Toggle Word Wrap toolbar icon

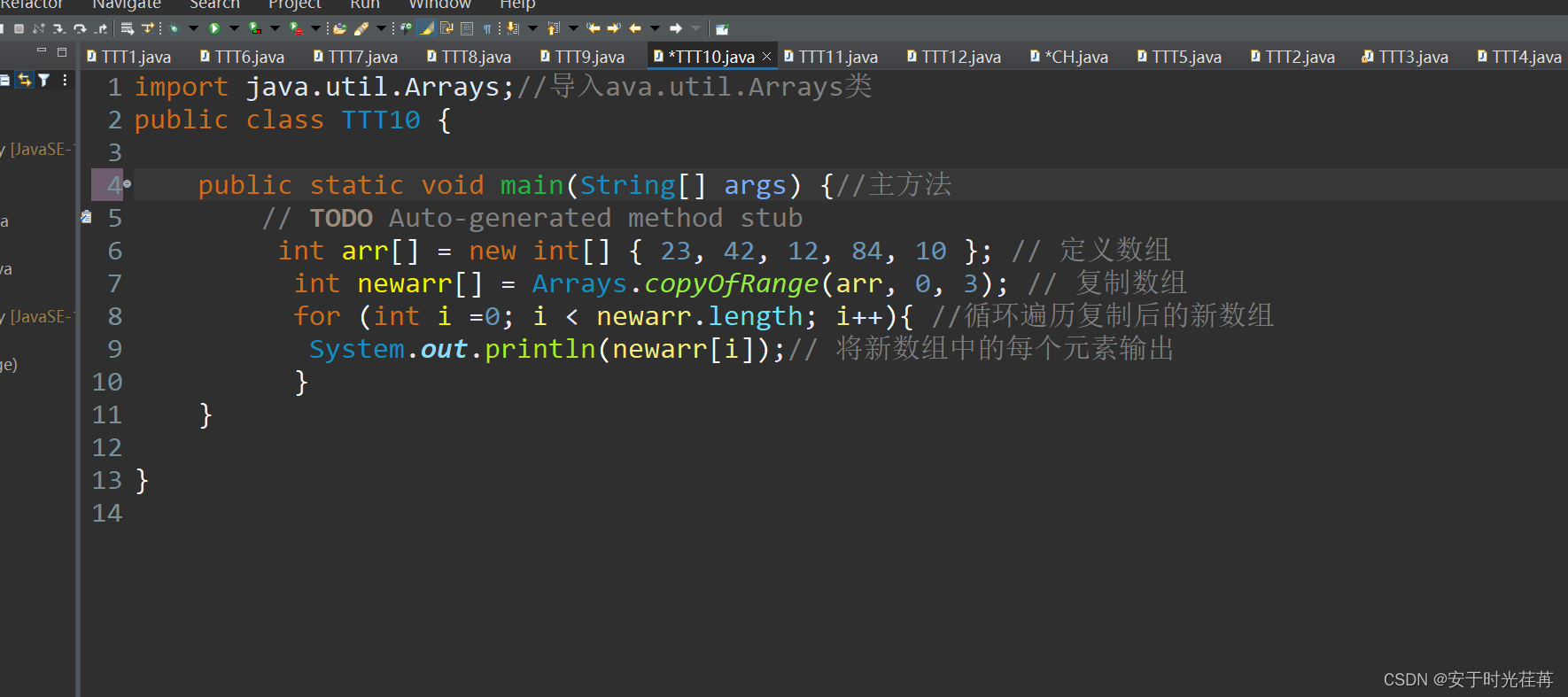click(446, 28)
